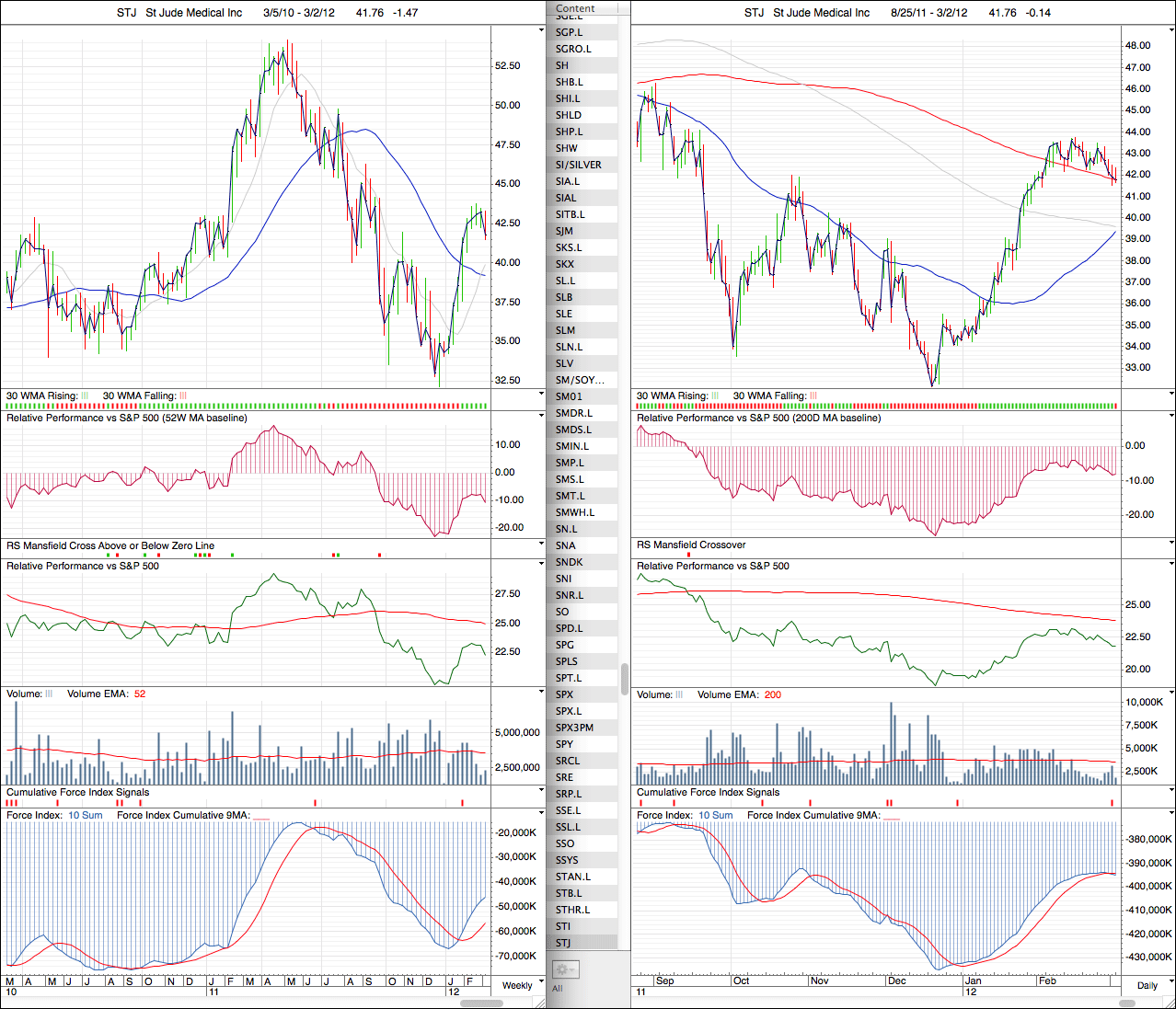Click the 30 WMA Falling red legend swatch, right chart

tap(813, 396)
